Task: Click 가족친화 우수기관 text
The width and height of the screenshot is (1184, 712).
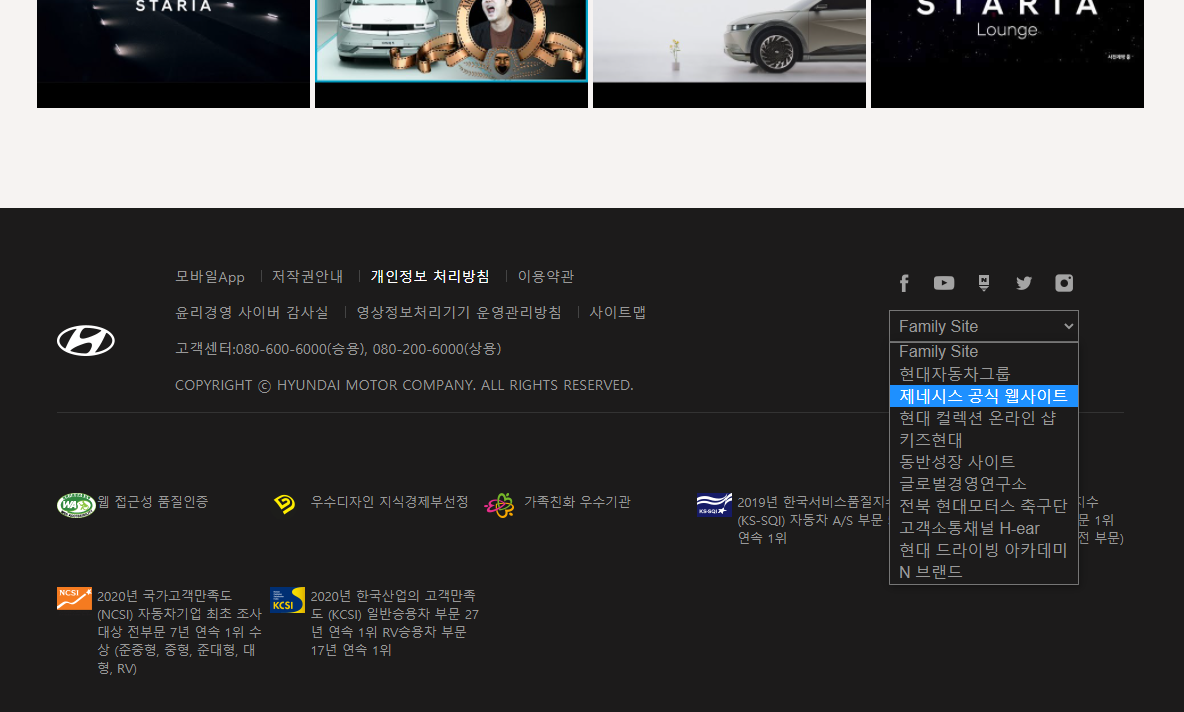Action: point(578,502)
